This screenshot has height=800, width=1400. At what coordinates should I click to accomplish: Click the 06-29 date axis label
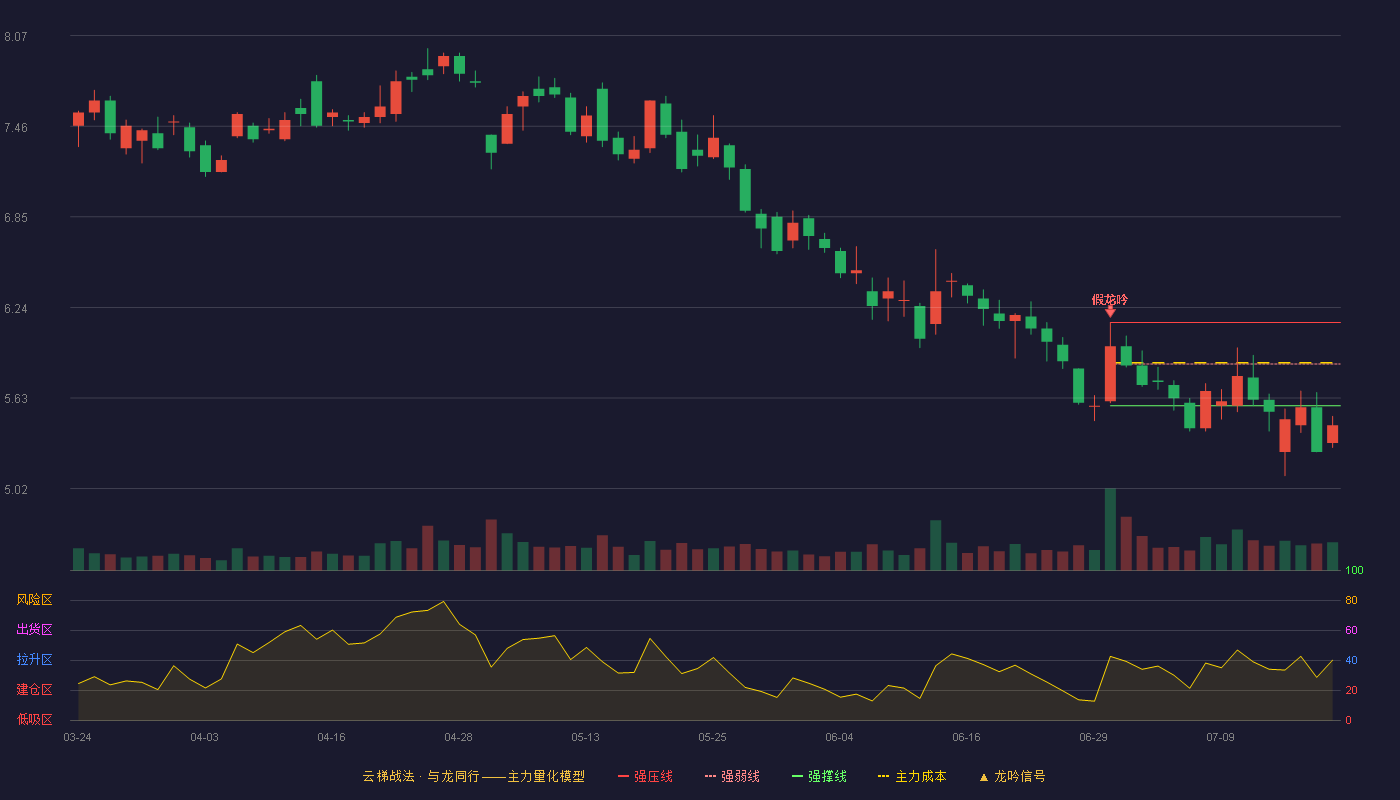[x=1093, y=737]
